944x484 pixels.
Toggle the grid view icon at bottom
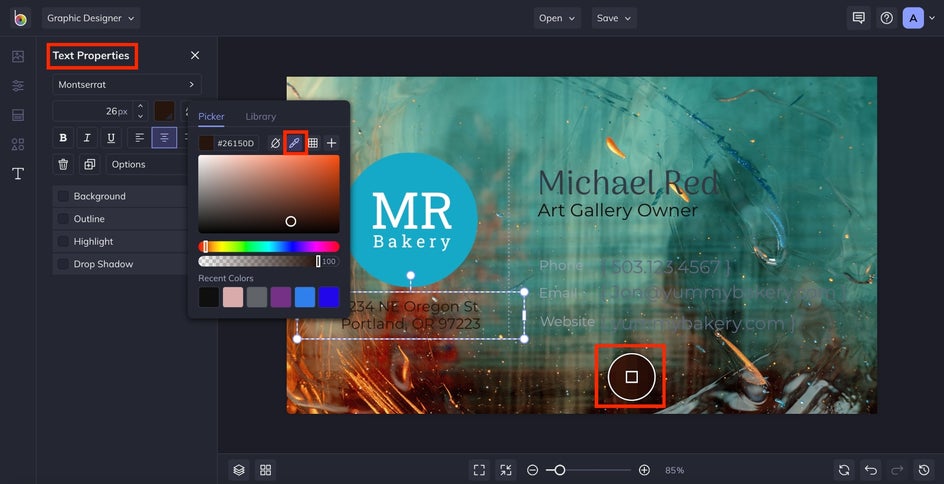(266, 470)
